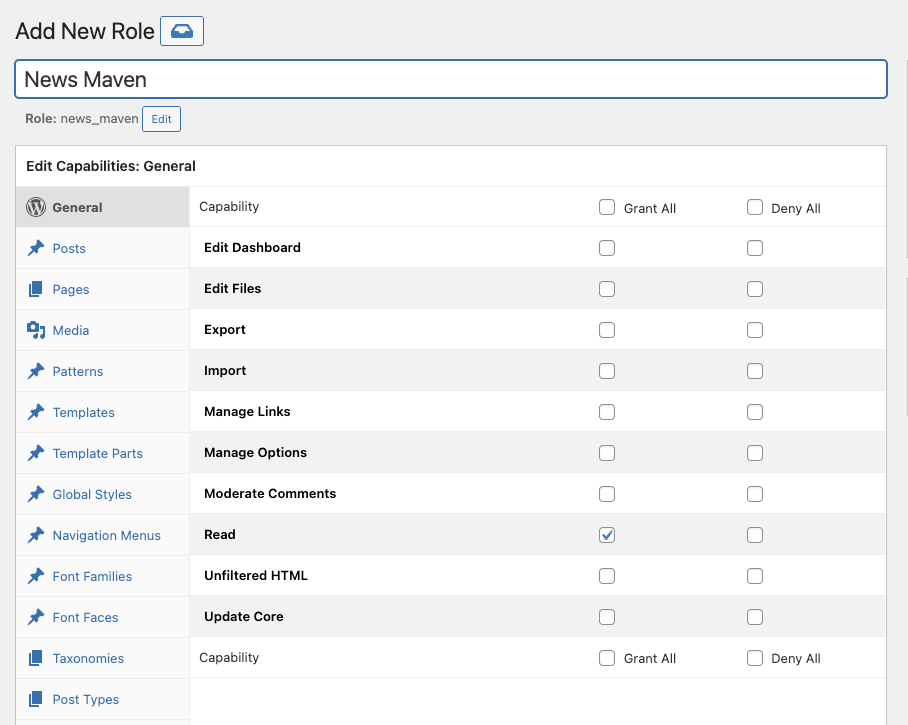The image size is (908, 725).
Task: Click the camera and music icon for Media
Action: click(36, 330)
